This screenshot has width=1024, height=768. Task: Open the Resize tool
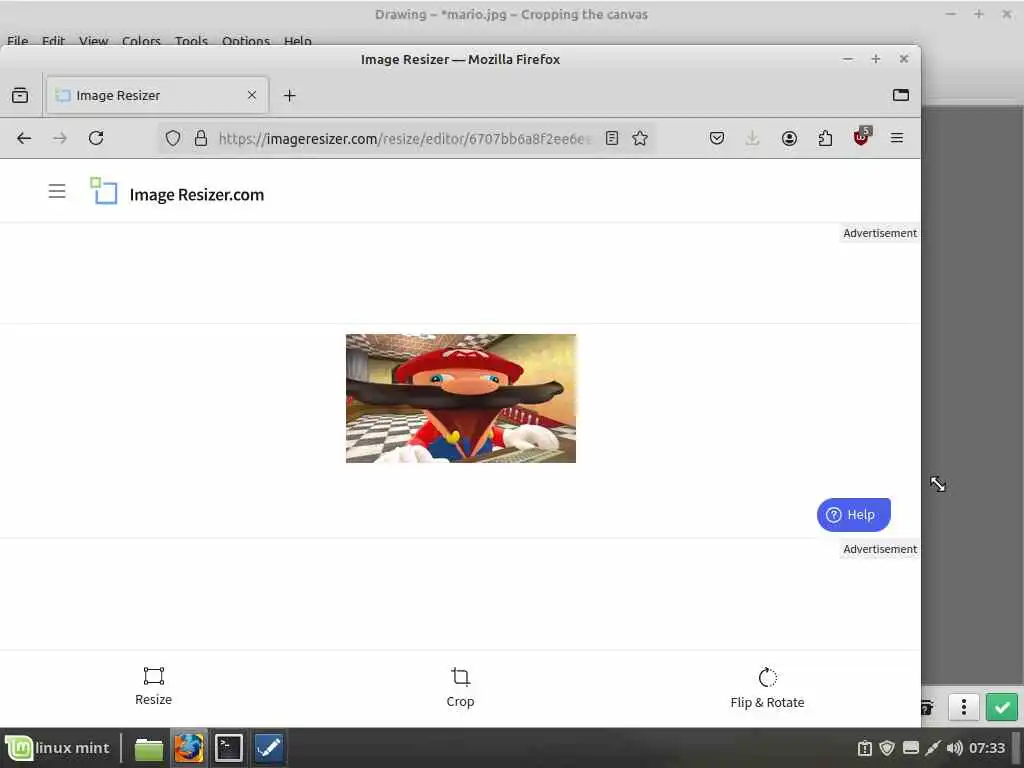pos(153,686)
